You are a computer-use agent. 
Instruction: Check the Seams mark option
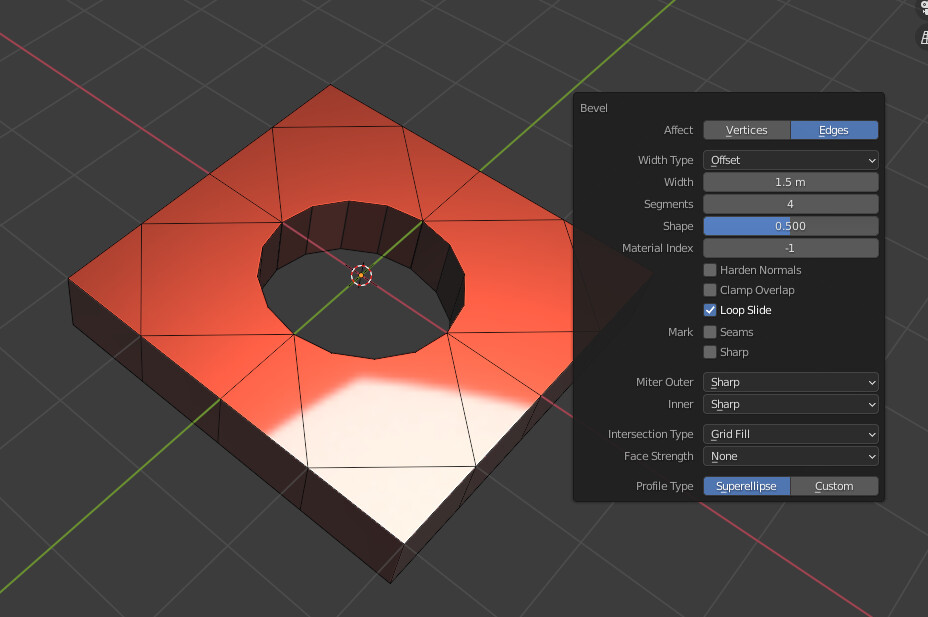710,331
